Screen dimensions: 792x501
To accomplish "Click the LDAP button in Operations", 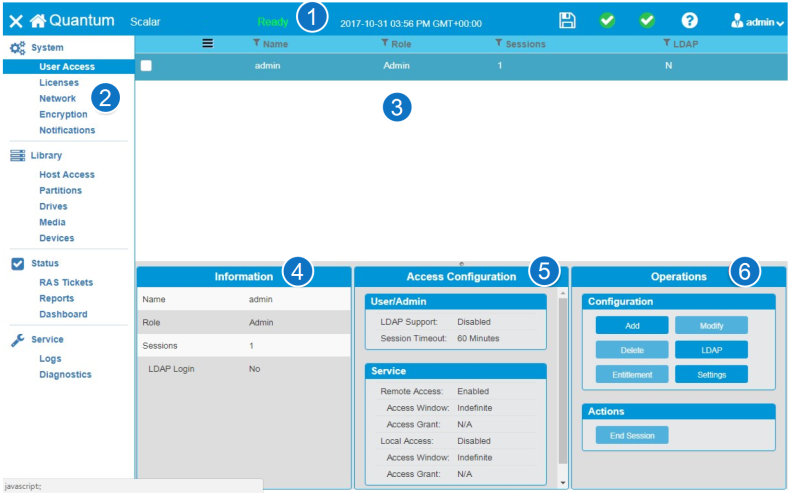I will tap(710, 350).
